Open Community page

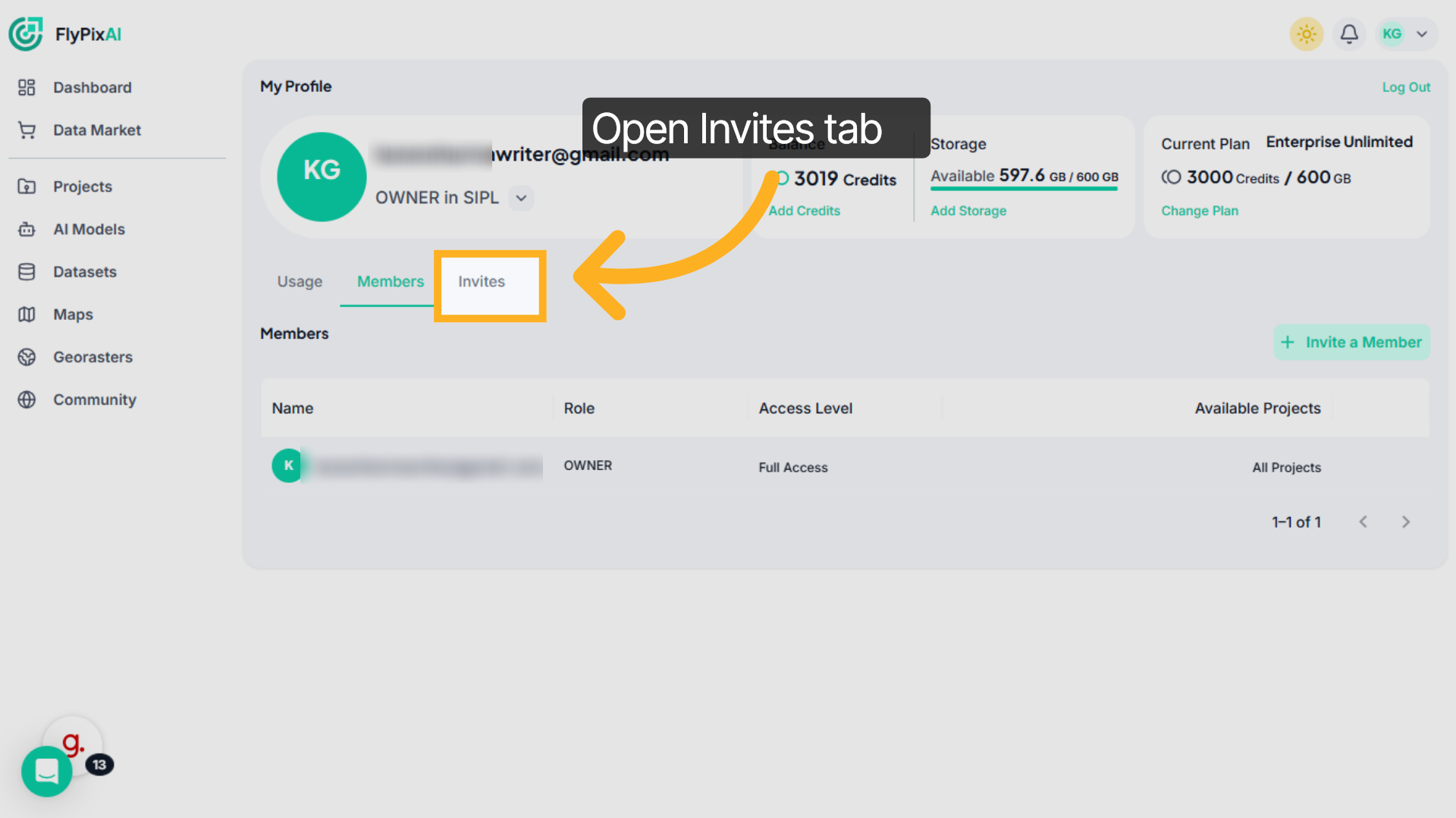(95, 400)
